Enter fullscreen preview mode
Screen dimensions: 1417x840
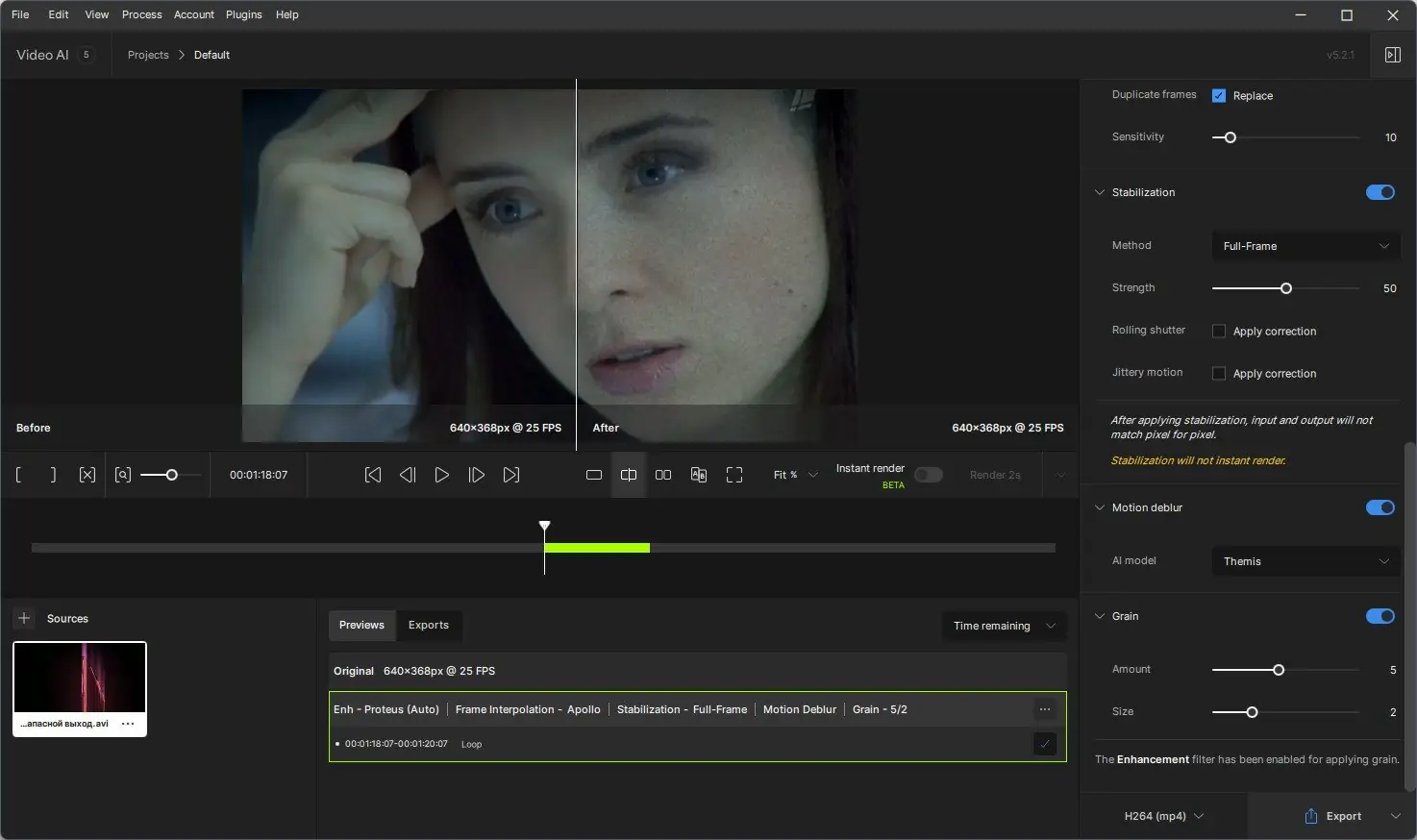(734, 475)
